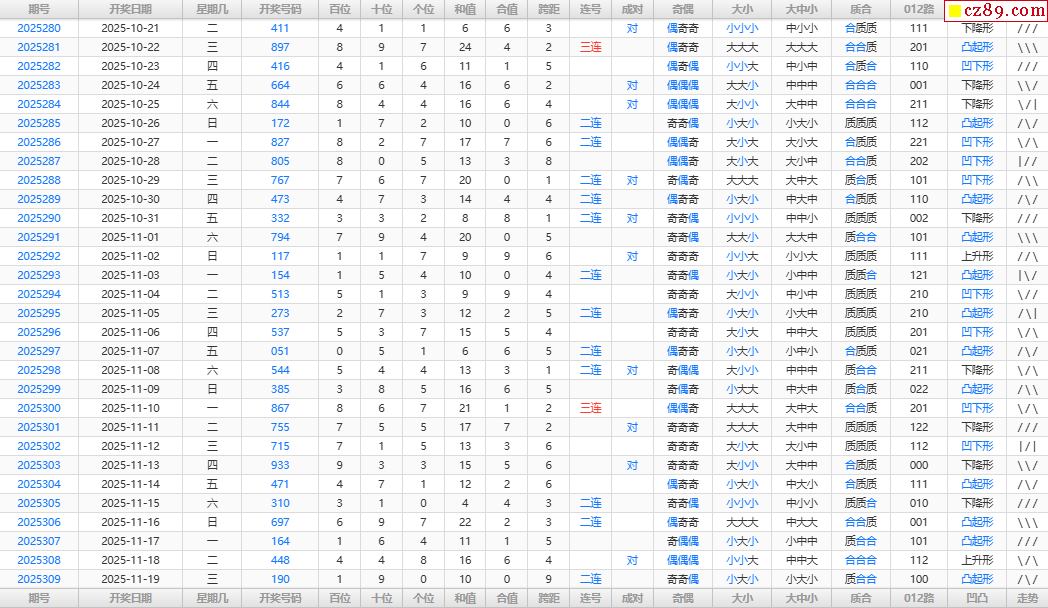Select winning number 897 link

280,47
